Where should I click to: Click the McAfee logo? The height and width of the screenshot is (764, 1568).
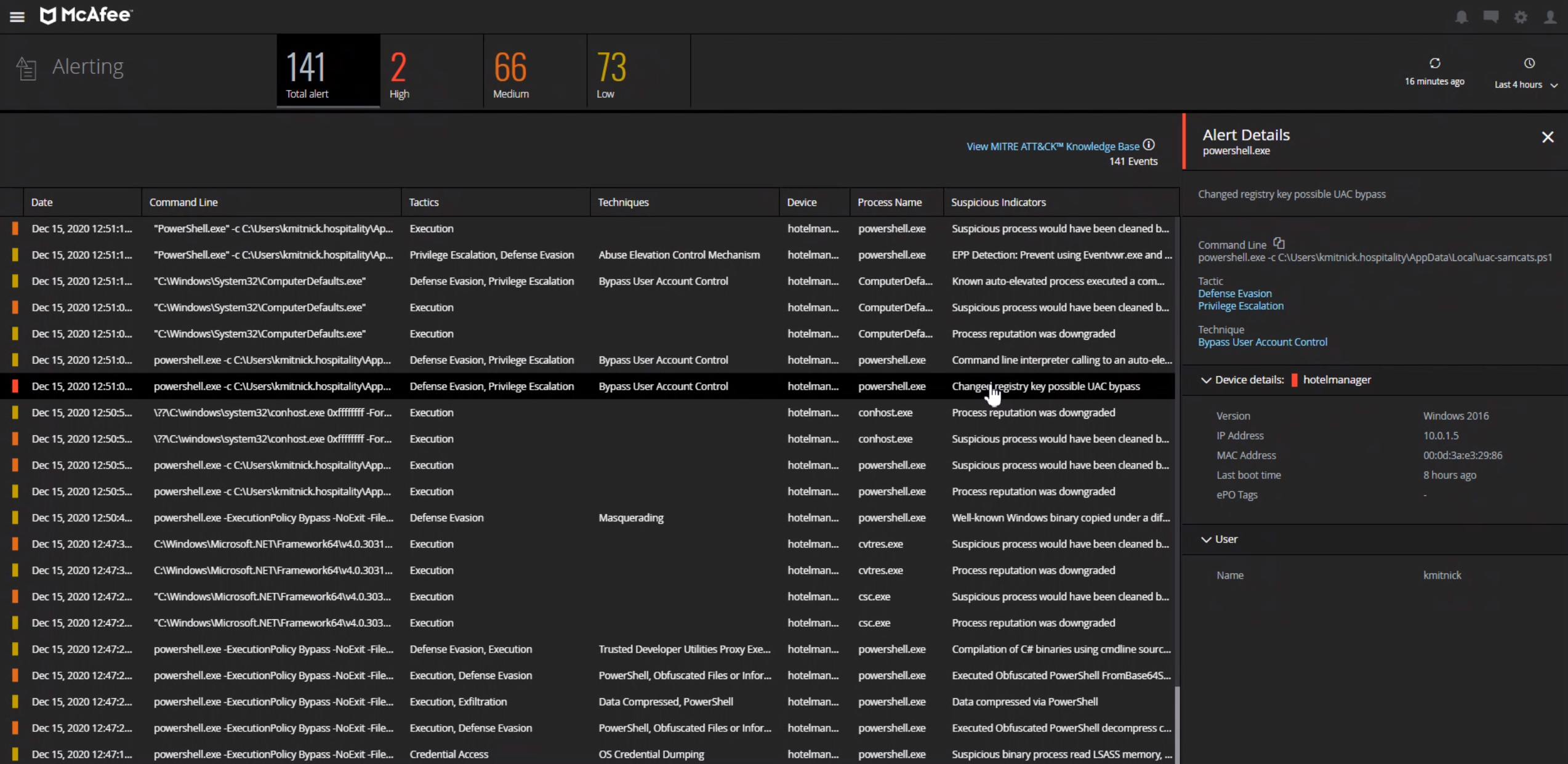click(86, 15)
